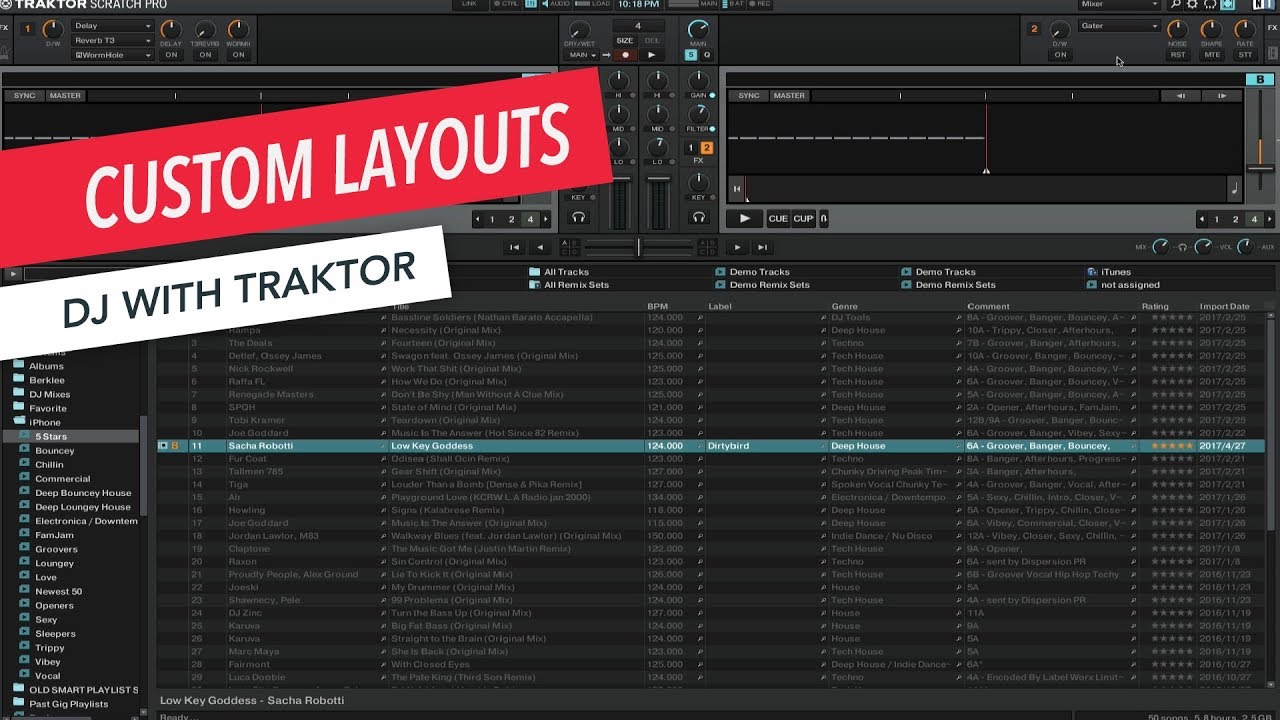Open the FX unit 2 Gater effect dropdown
The height and width of the screenshot is (720, 1280).
click(1120, 26)
